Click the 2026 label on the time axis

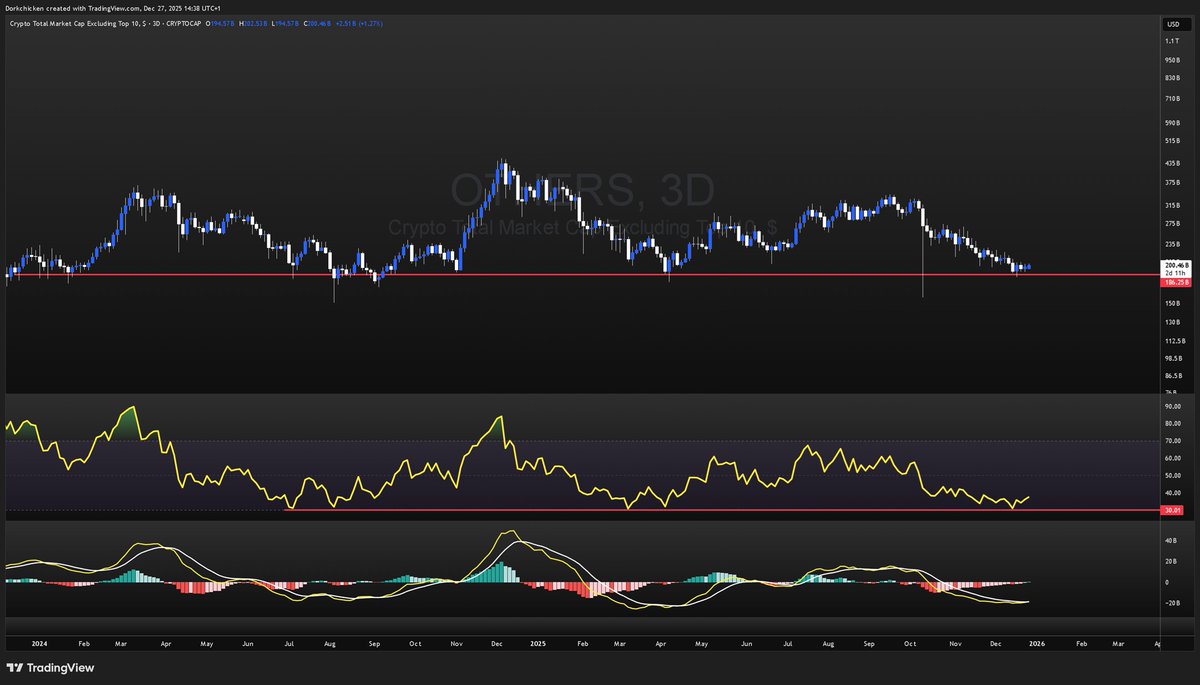pos(1038,644)
